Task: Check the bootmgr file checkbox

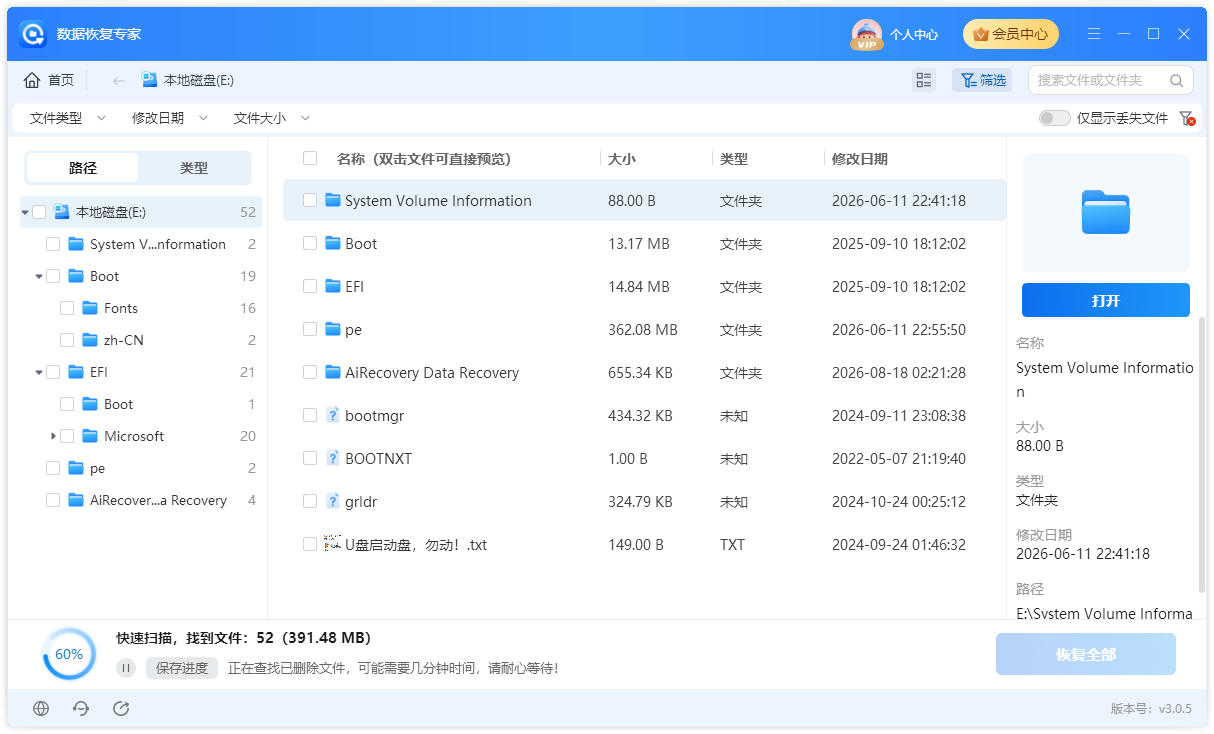Action: [310, 415]
